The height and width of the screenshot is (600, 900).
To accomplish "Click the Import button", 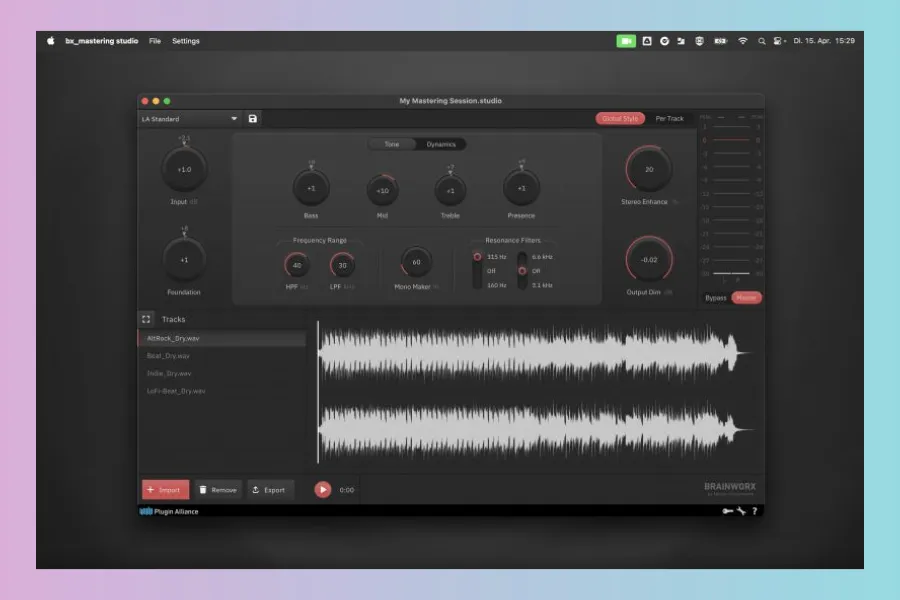I will pyautogui.click(x=164, y=490).
